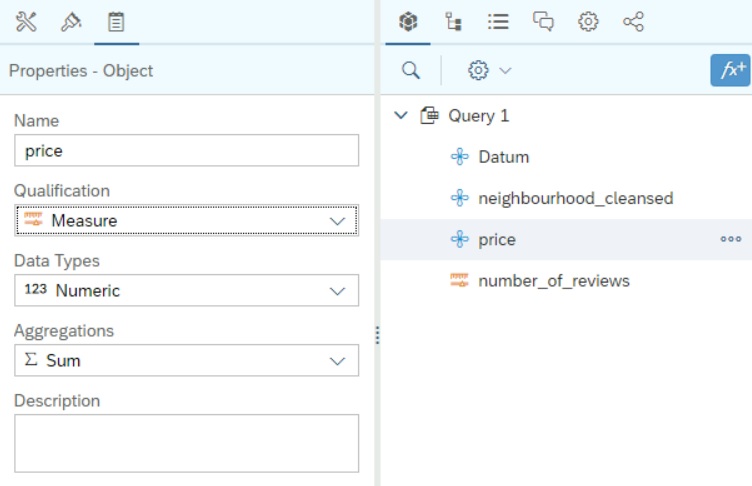Click the search magnifier icon

pyautogui.click(x=411, y=70)
